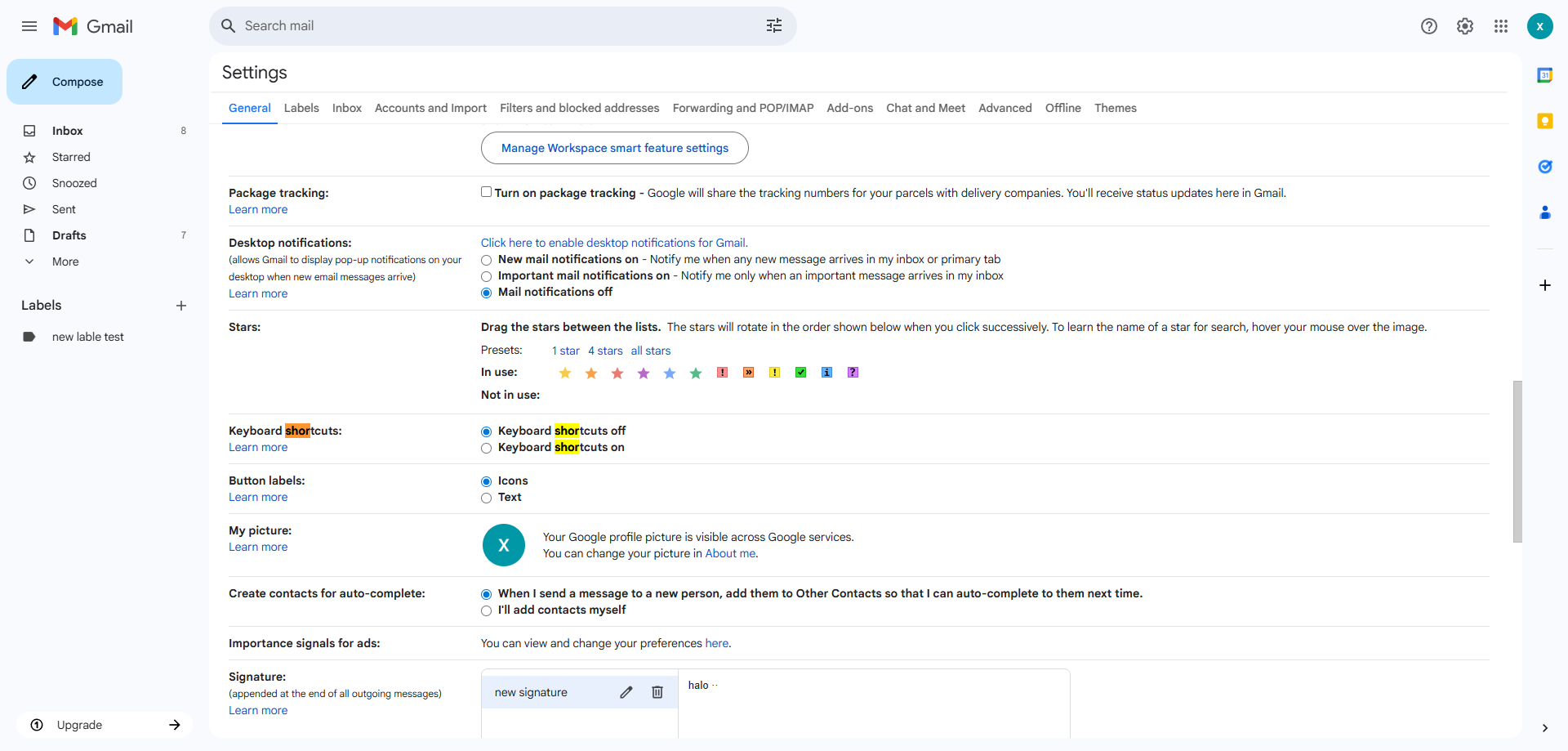Click the profile picture thumbnail
The width and height of the screenshot is (1568, 751).
coord(504,545)
